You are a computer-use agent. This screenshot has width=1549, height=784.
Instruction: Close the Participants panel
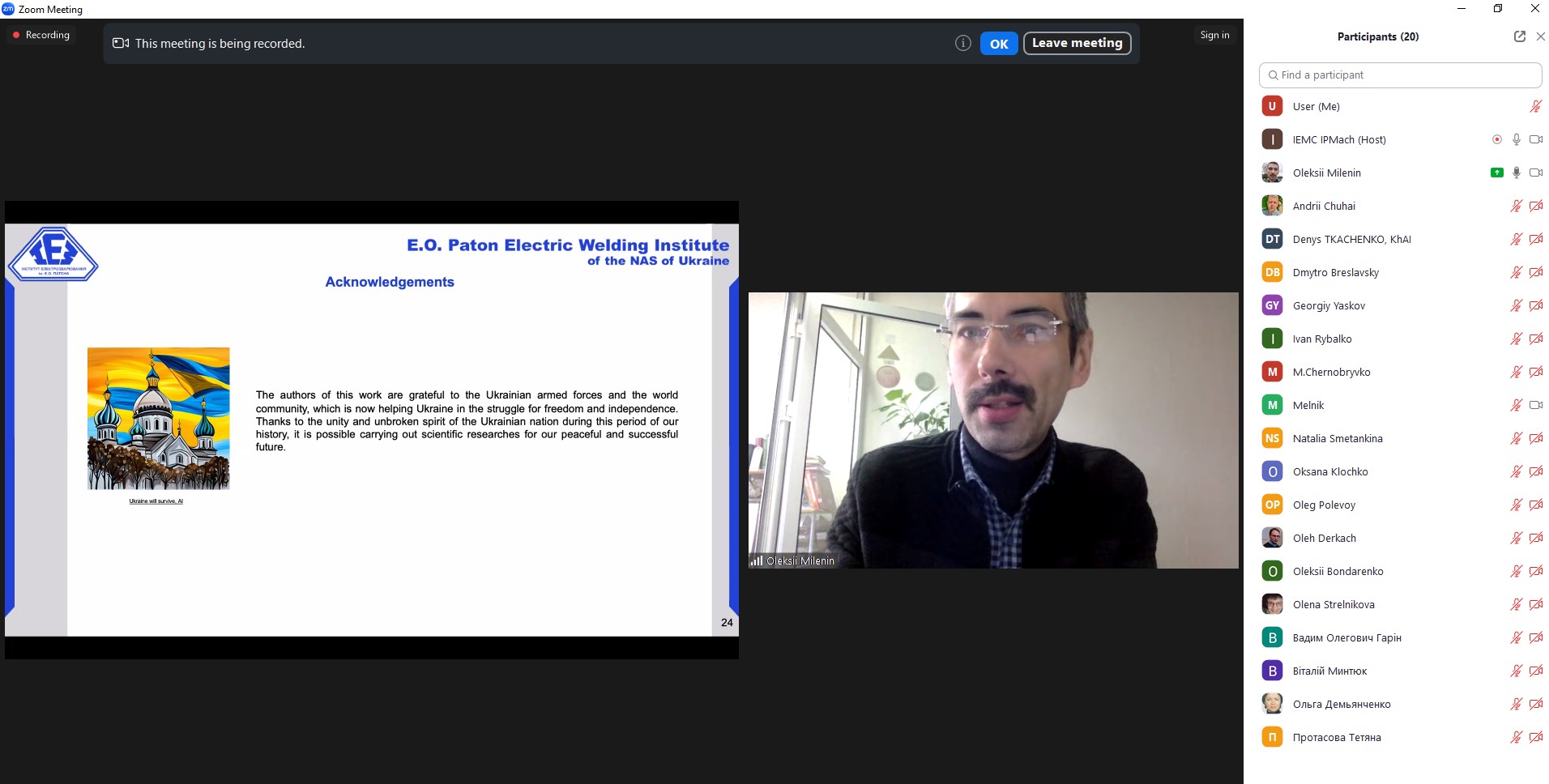tap(1540, 36)
